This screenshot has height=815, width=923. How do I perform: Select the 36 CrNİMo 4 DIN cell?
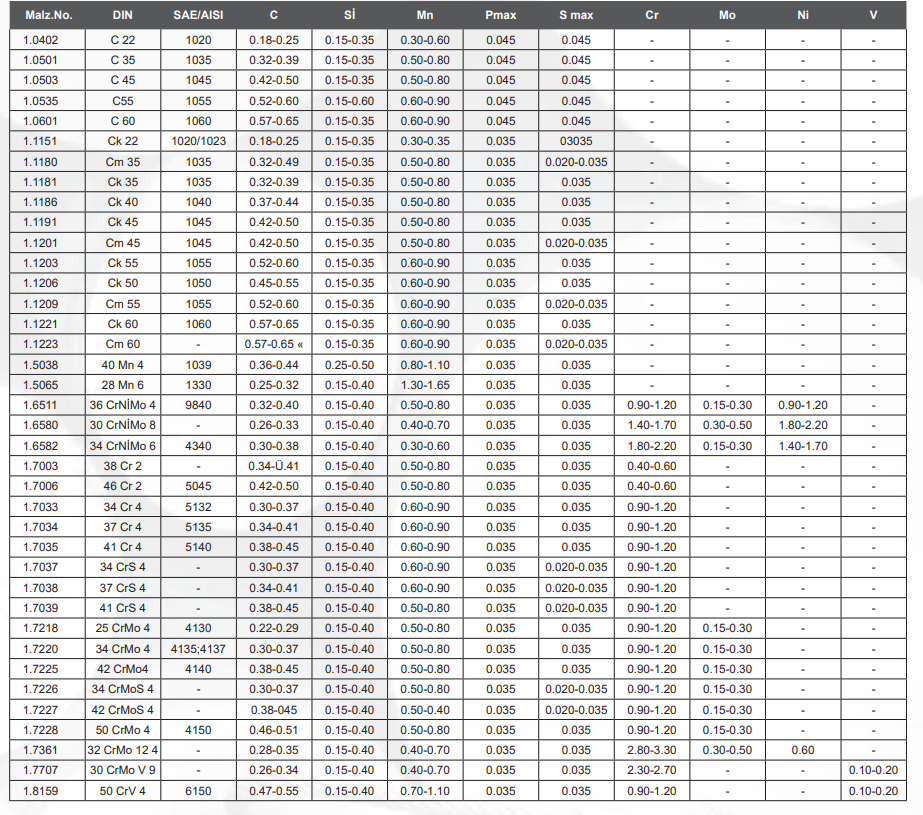[122, 405]
